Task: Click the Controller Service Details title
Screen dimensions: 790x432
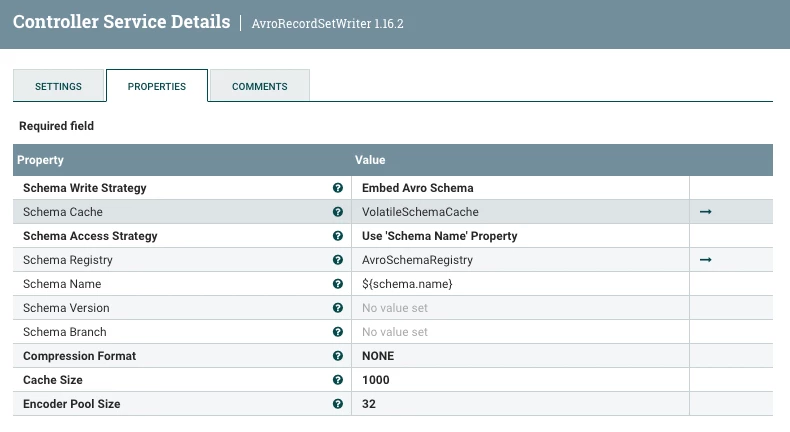Action: click(x=121, y=22)
